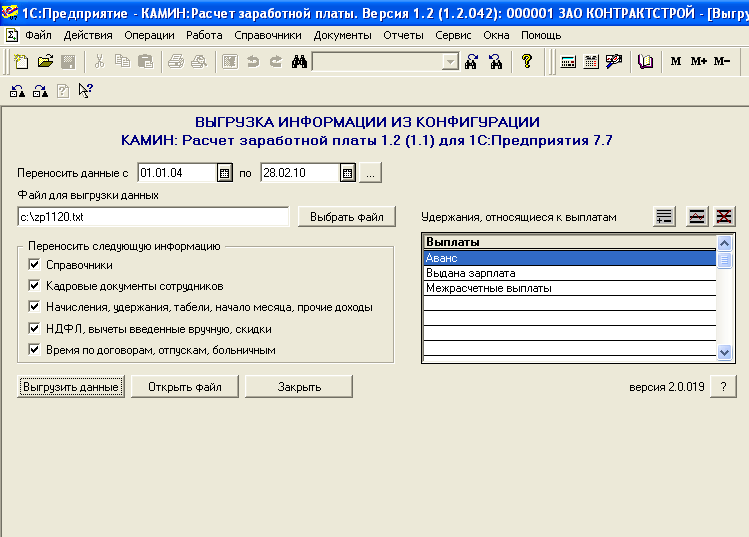This screenshot has height=537, width=749.
Task: Open the Отчеты menu
Action: click(x=404, y=35)
